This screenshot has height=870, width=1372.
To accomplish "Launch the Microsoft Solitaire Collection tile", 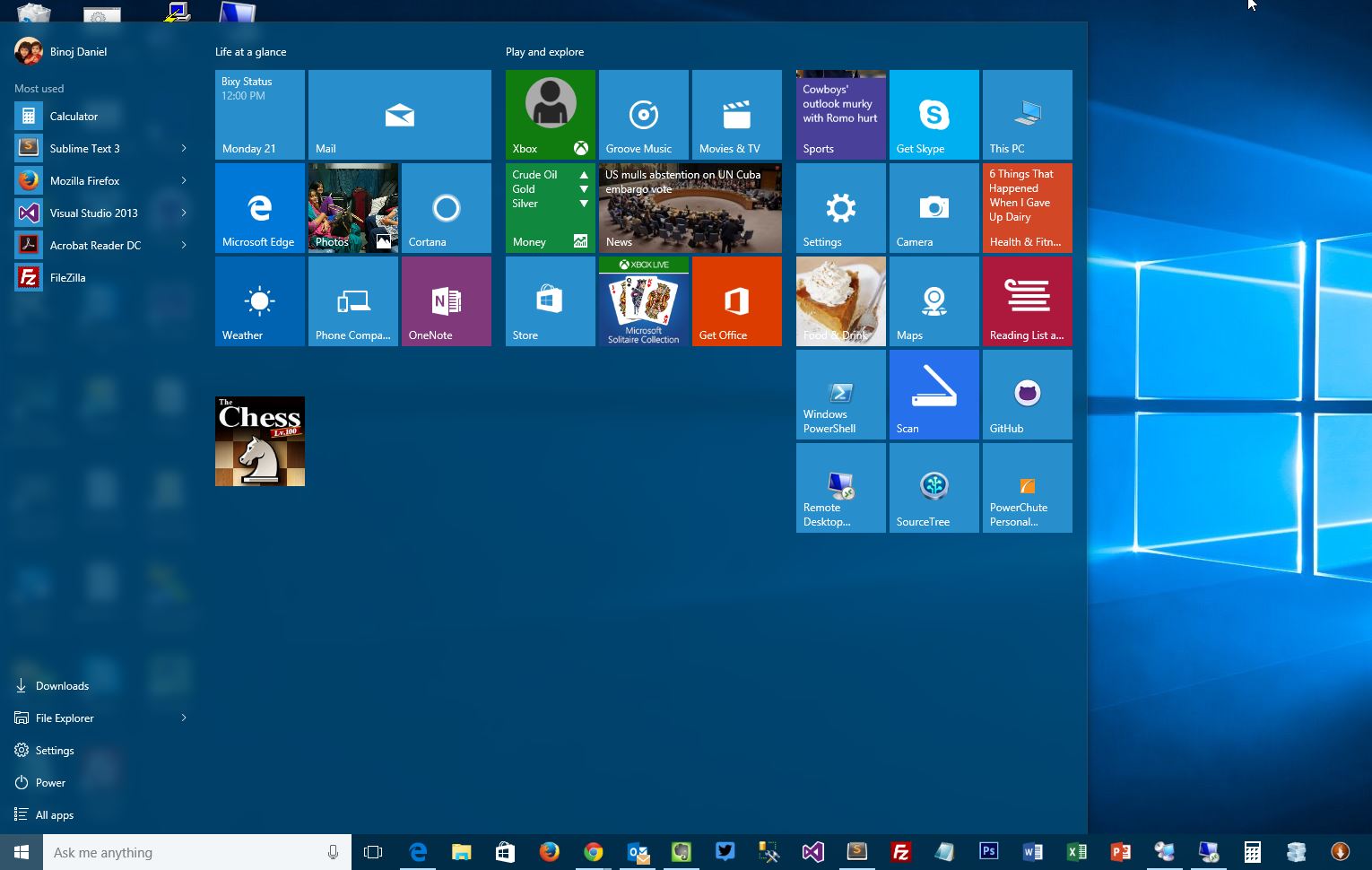I will [x=644, y=301].
